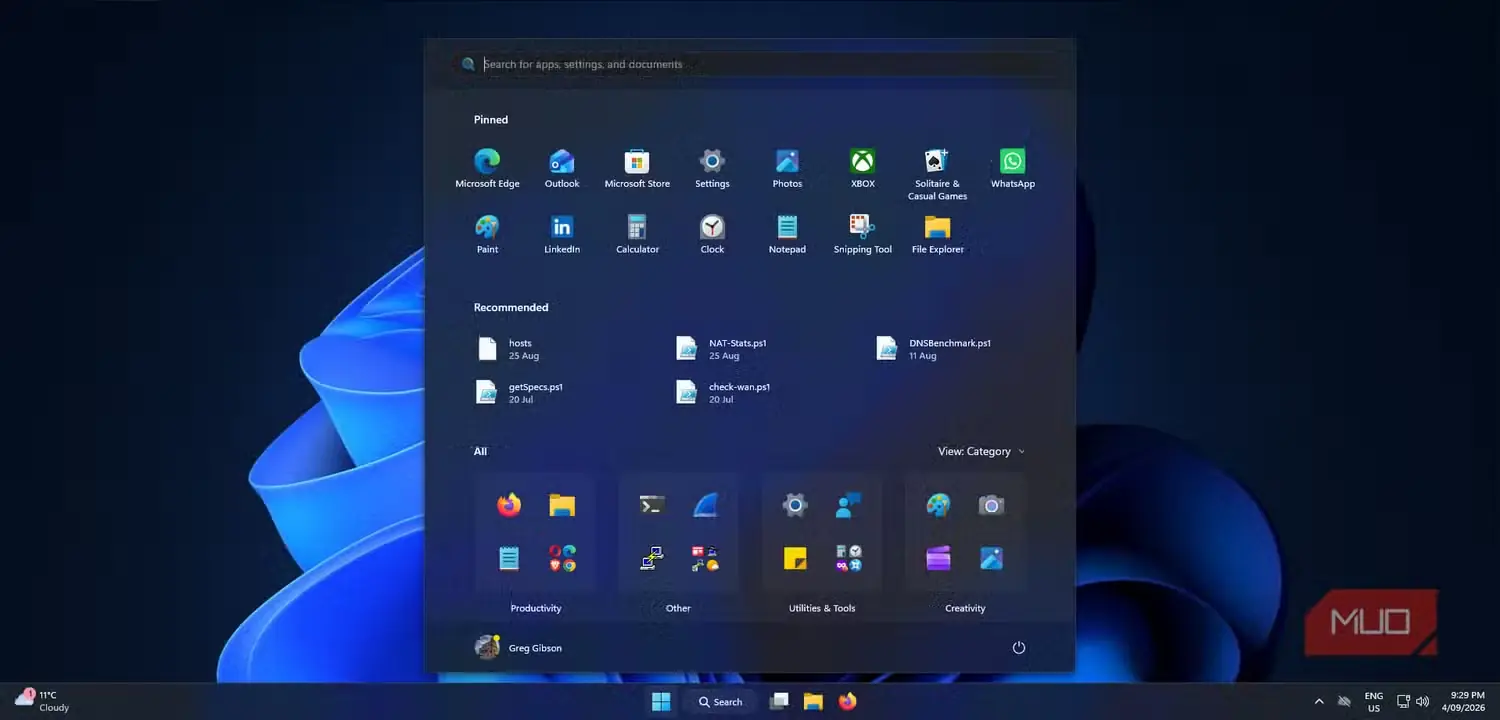Click the Windows Start button on taskbar
This screenshot has width=1500, height=720.
(661, 701)
